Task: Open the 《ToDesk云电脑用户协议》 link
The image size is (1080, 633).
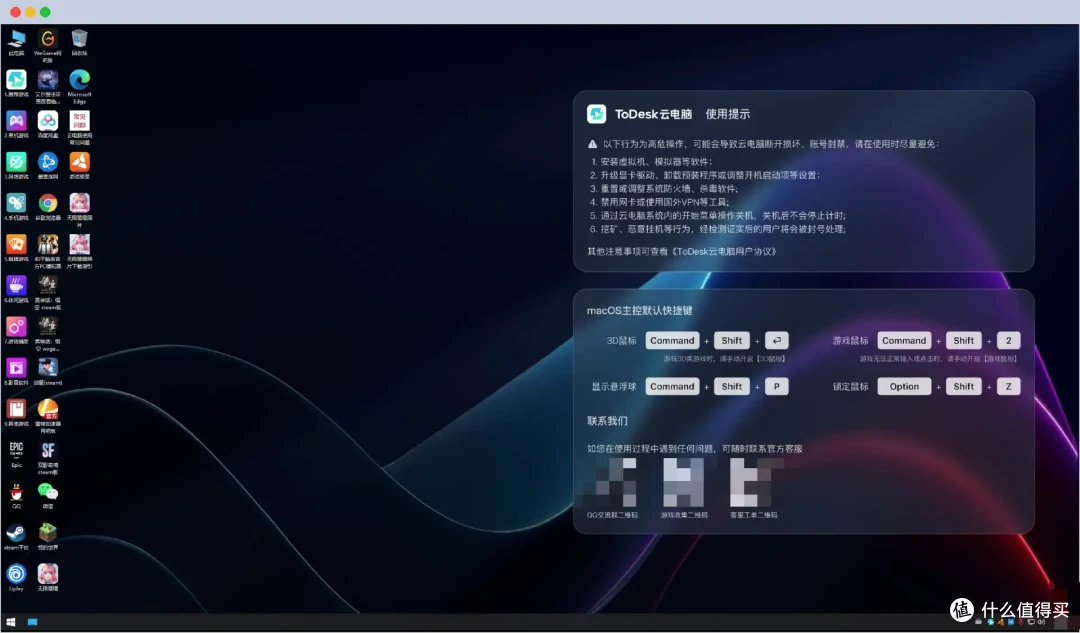Action: pos(725,251)
